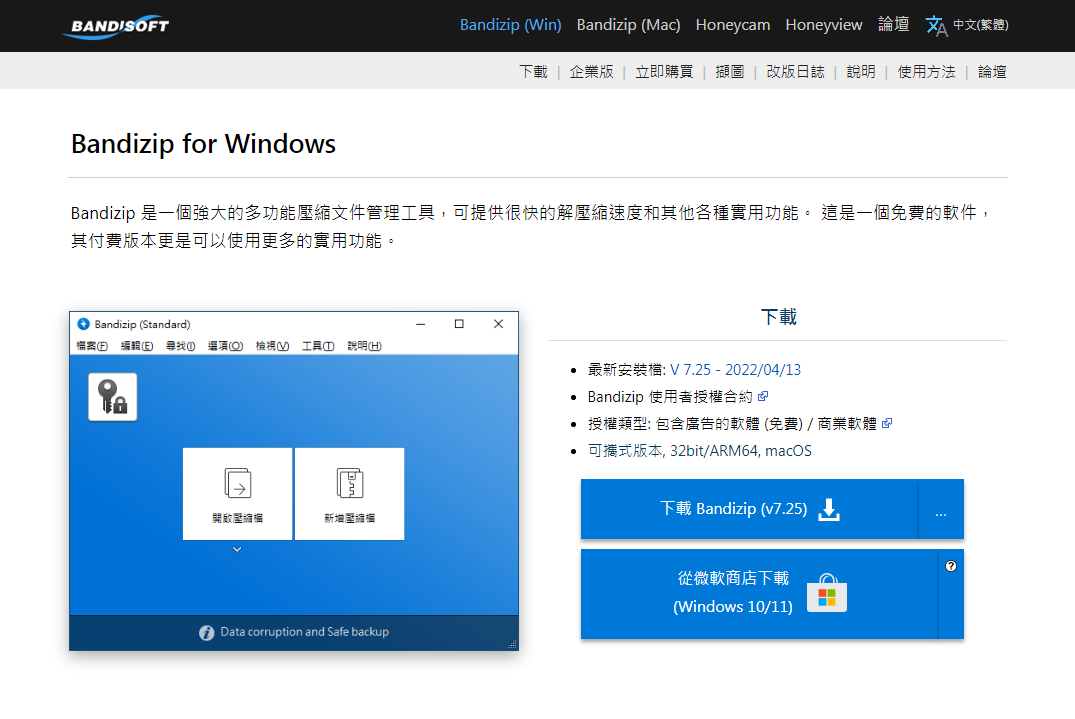Click 從微軟商店下載 (Windows 10/11) button
Viewport: 1075px width, 719px height.
coord(759,594)
